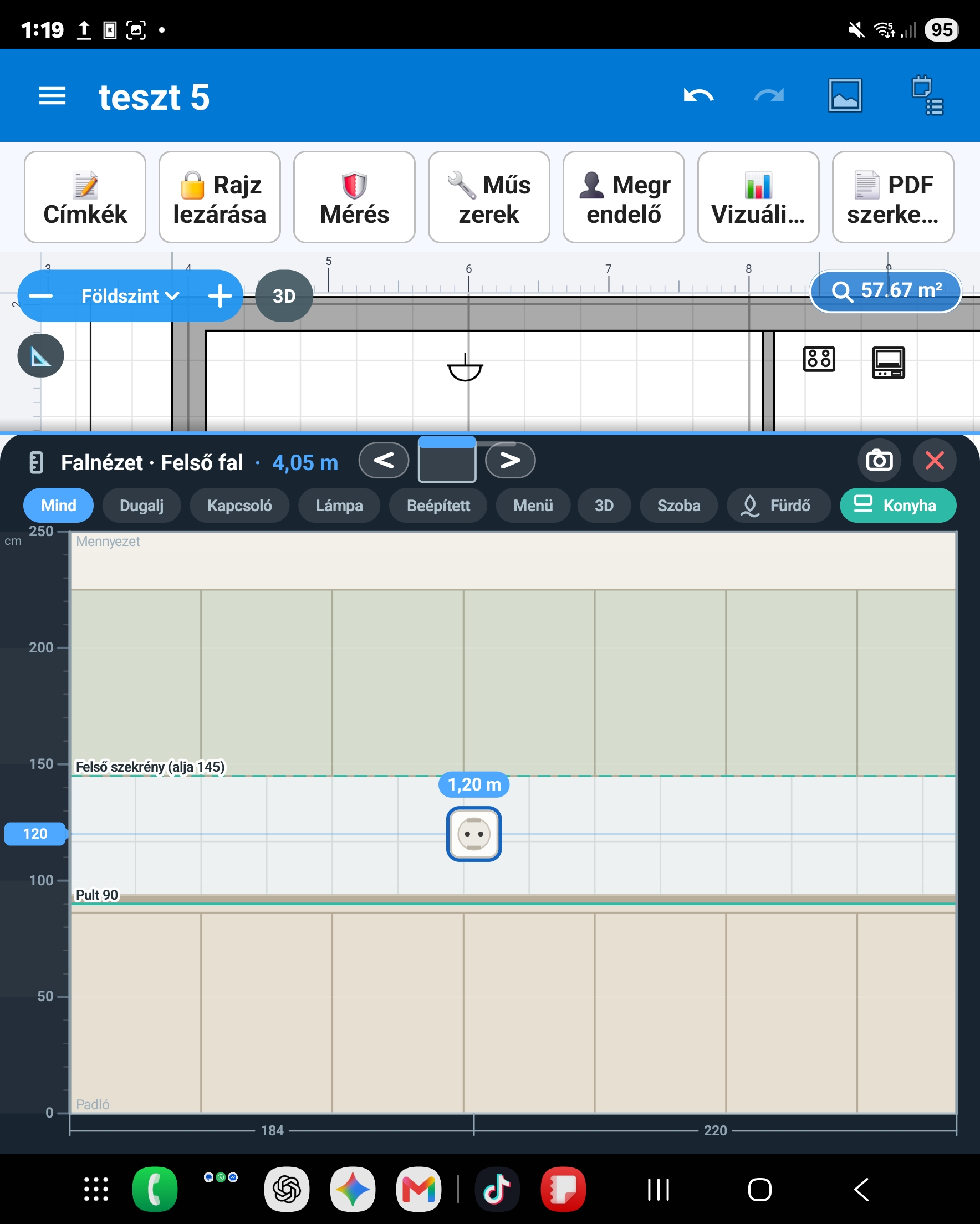Screen dimensions: 980x1224
Task: Click the 120 height marker on scale
Action: click(x=35, y=833)
